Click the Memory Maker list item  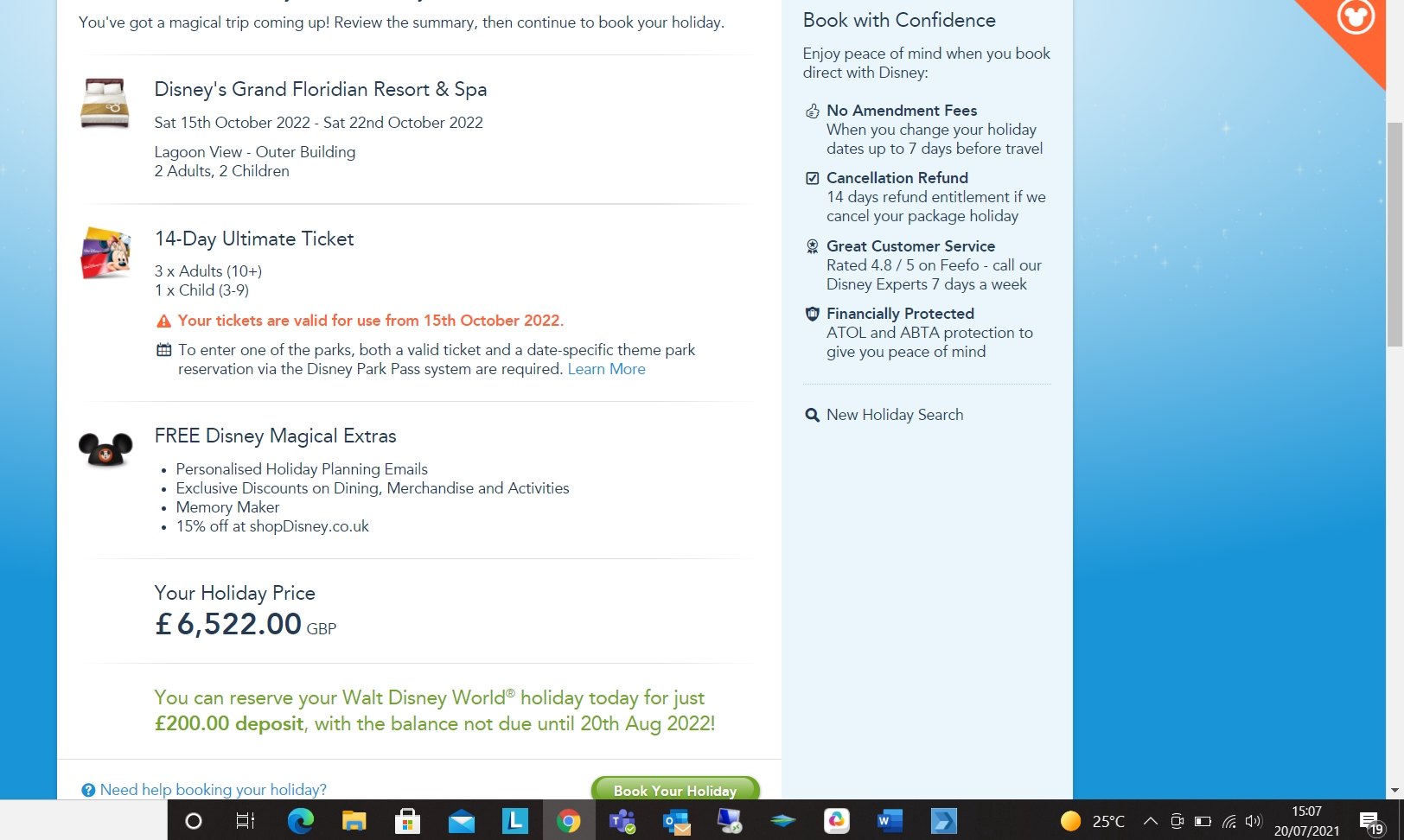tap(227, 507)
